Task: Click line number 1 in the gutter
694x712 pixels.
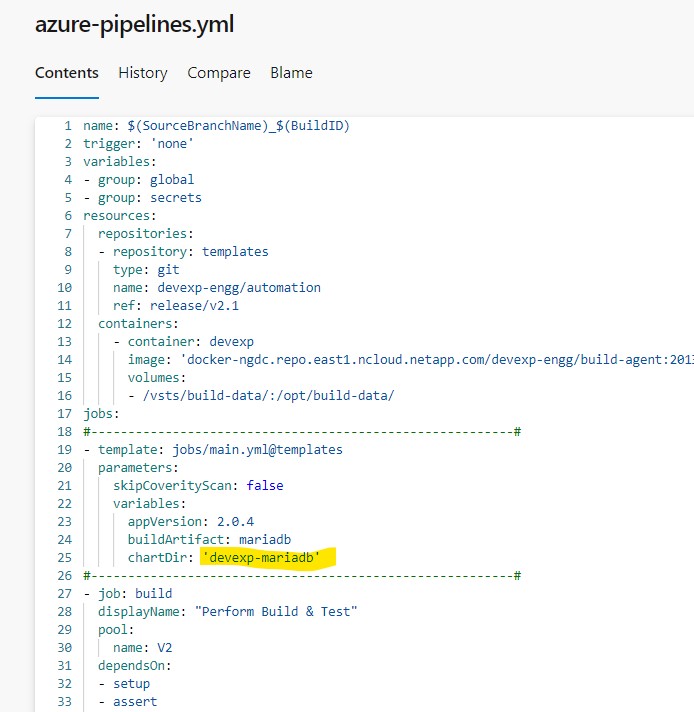Action: (x=67, y=126)
